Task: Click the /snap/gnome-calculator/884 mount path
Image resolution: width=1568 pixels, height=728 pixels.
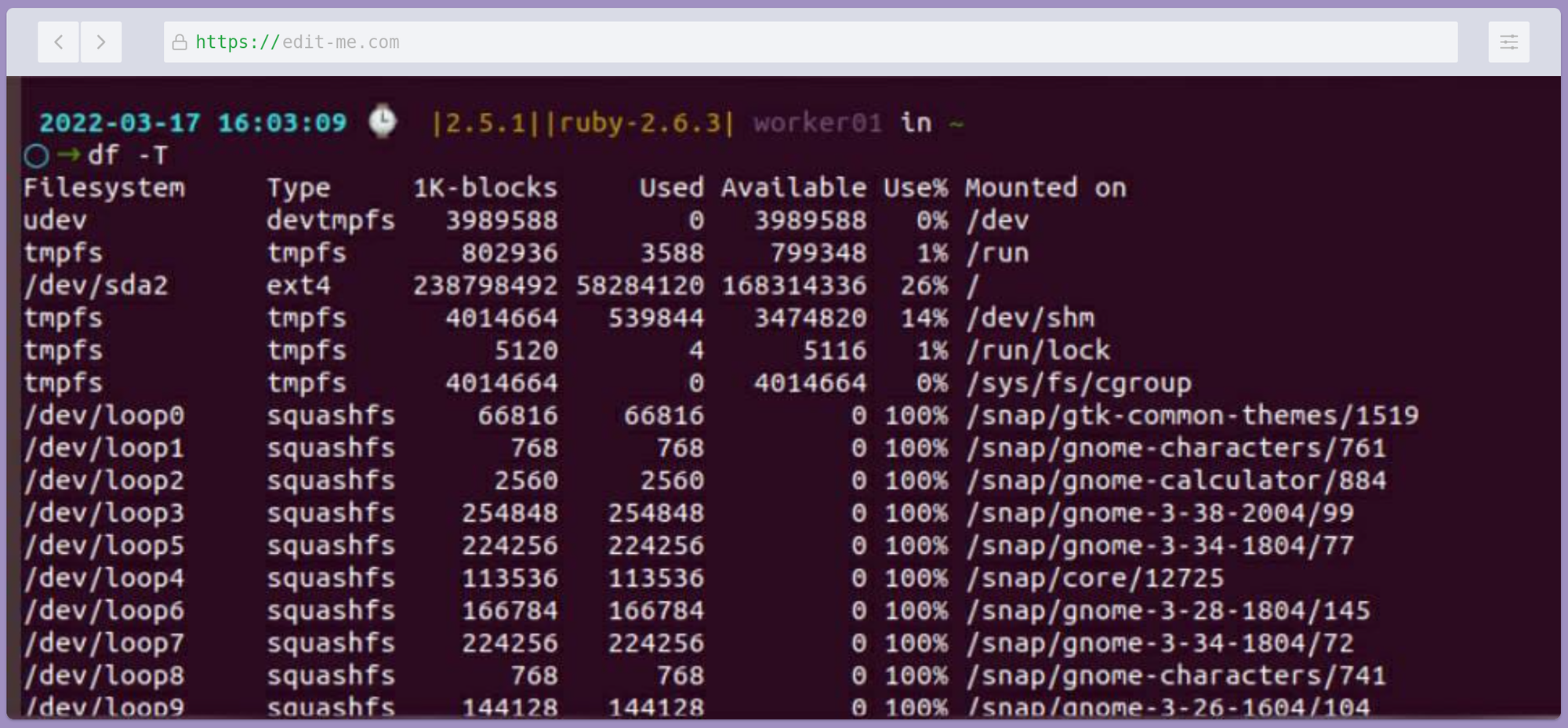Action: [1176, 481]
